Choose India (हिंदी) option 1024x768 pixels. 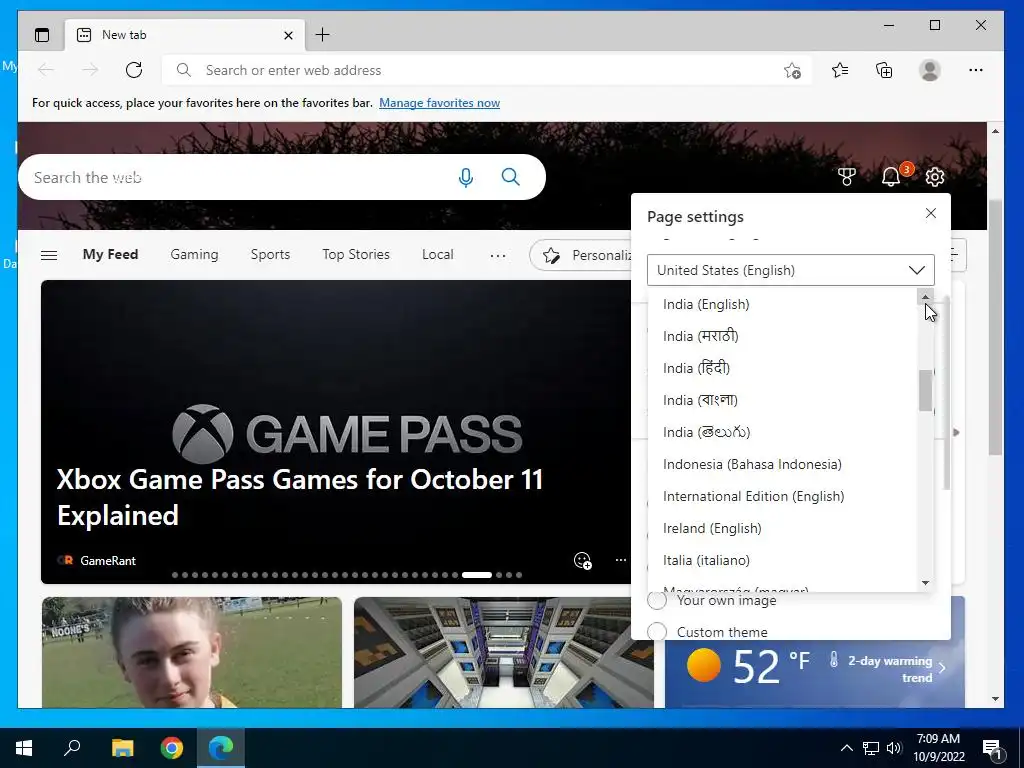point(782,368)
